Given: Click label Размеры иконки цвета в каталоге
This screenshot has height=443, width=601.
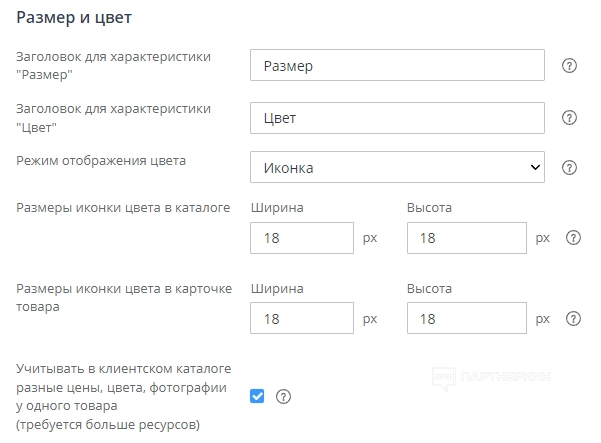Looking at the screenshot, I should tap(123, 208).
